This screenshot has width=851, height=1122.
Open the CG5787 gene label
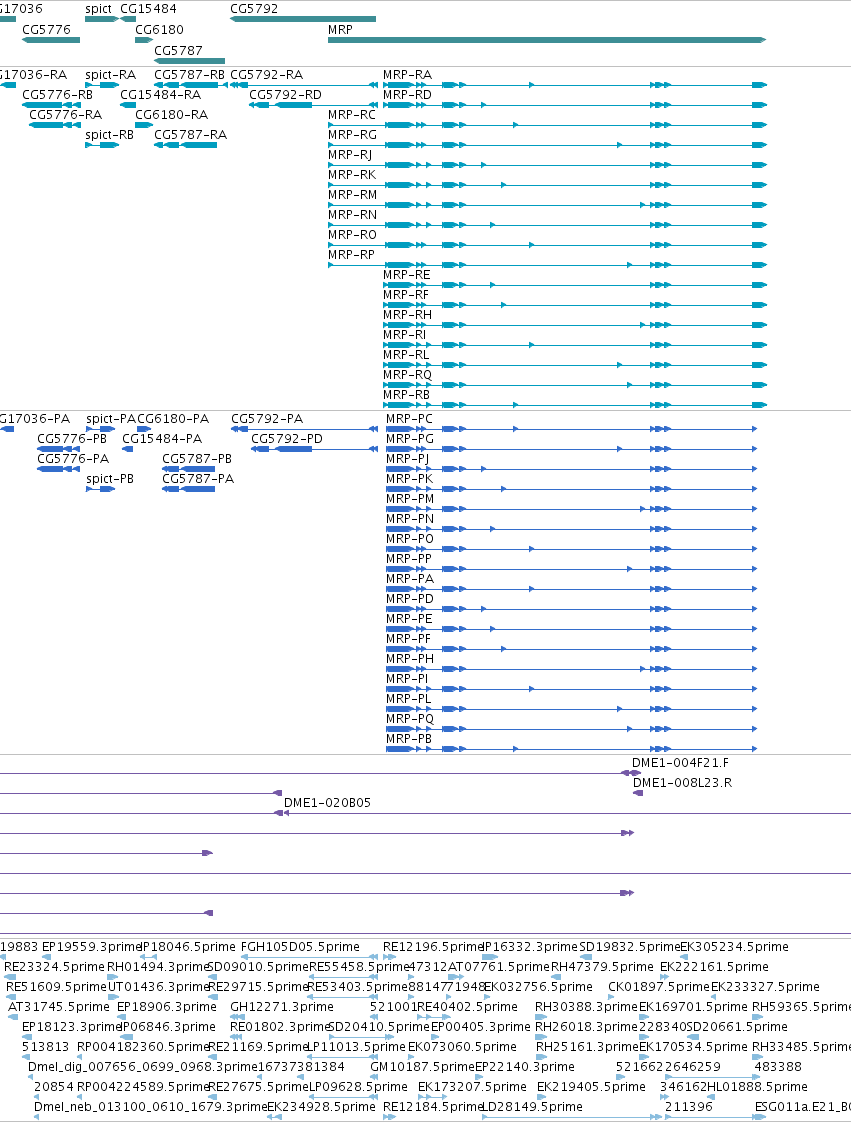pos(178,50)
